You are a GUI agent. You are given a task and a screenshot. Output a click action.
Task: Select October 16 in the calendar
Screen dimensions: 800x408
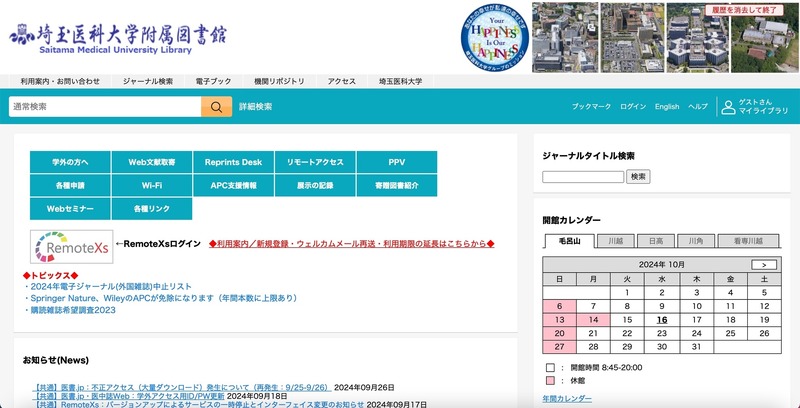(x=662, y=320)
